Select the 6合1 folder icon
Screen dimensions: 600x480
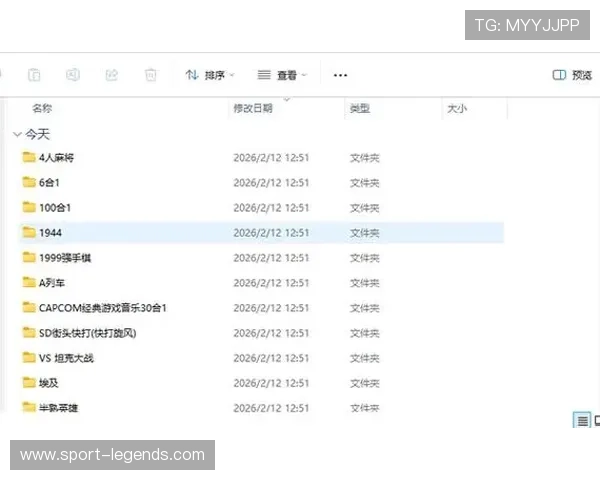point(29,182)
